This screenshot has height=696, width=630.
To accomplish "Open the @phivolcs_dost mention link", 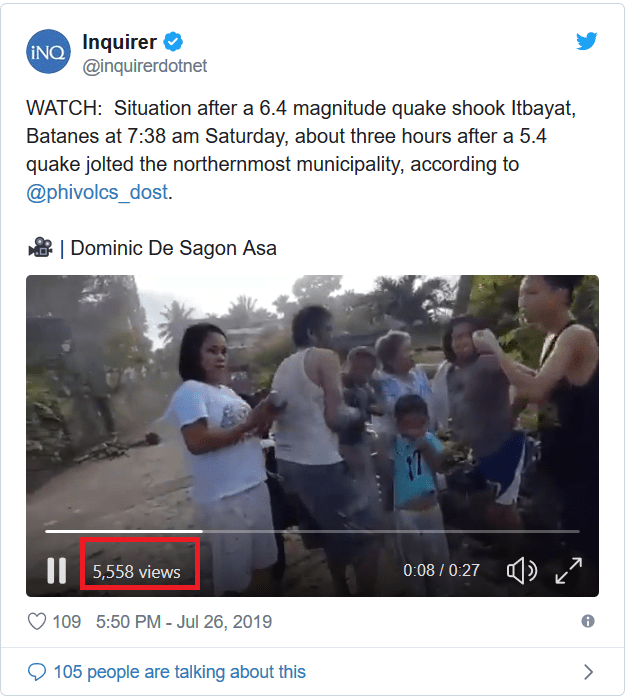I will [x=97, y=193].
